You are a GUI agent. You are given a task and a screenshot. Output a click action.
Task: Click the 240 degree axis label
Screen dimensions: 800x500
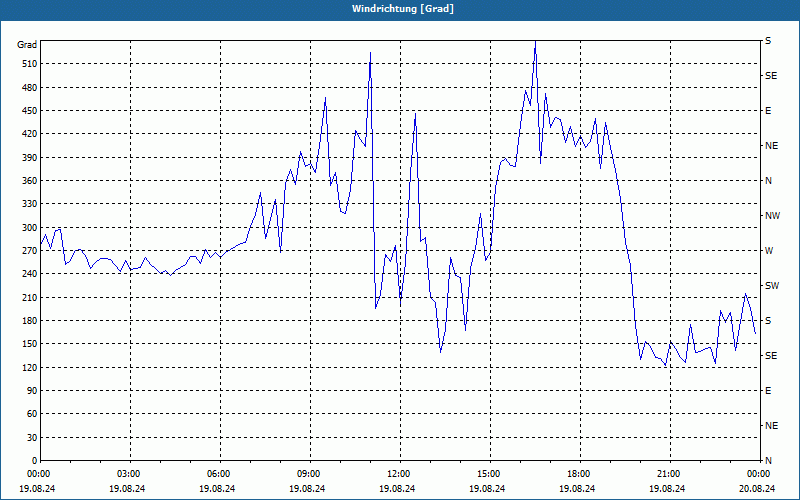click(x=30, y=274)
